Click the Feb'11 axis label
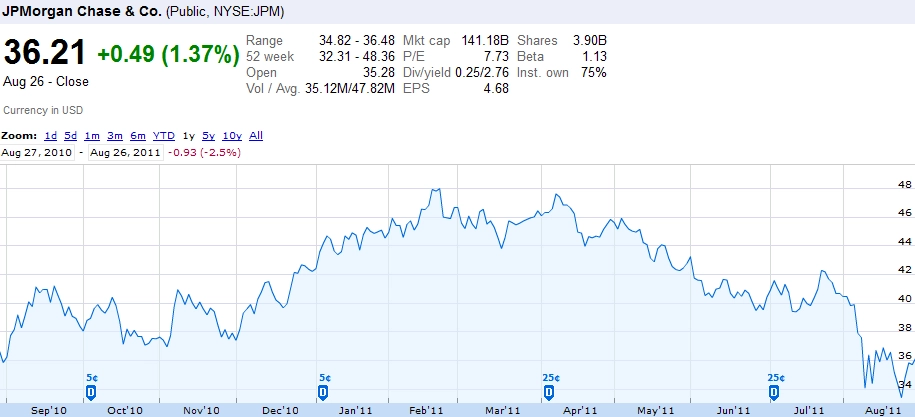The height and width of the screenshot is (417, 915). click(425, 411)
